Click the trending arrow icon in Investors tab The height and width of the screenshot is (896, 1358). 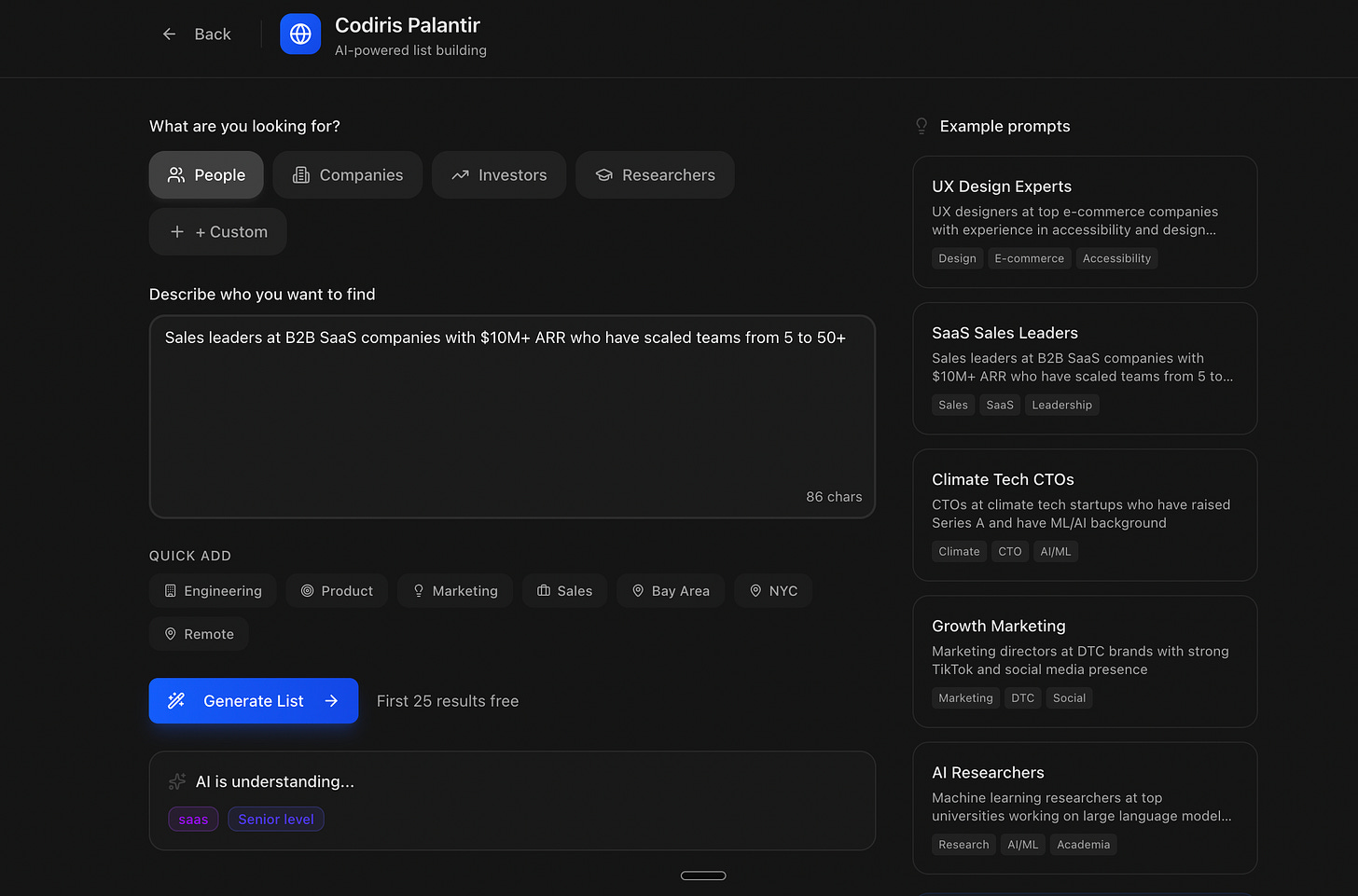point(460,175)
